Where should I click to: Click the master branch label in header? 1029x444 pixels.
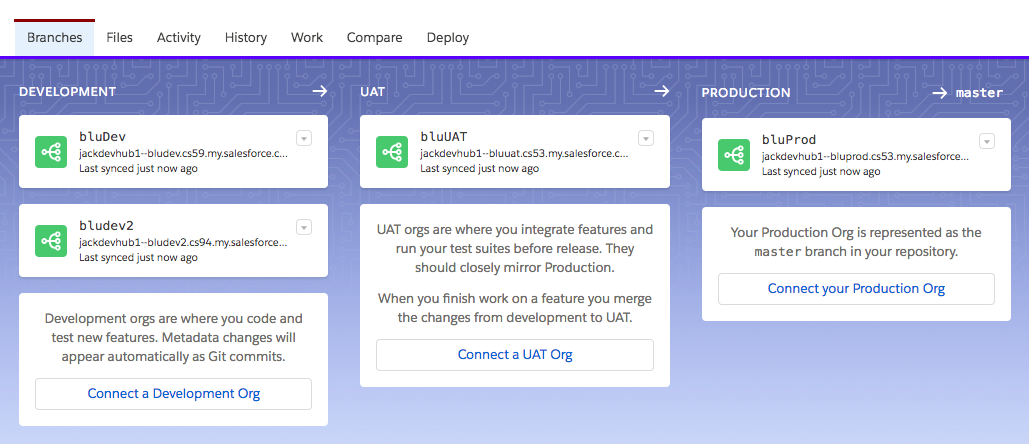click(x=979, y=93)
